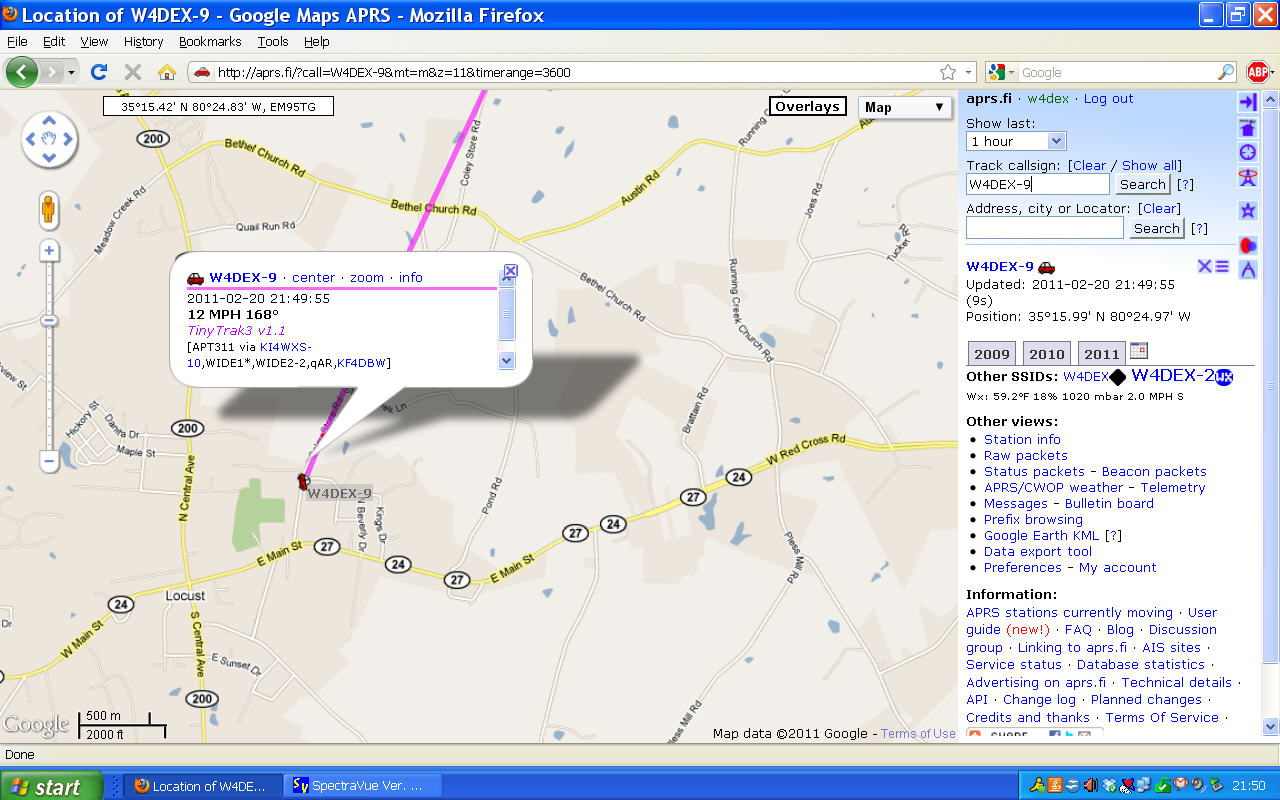Open the Google Earth KML link
1280x800 pixels.
1041,535
